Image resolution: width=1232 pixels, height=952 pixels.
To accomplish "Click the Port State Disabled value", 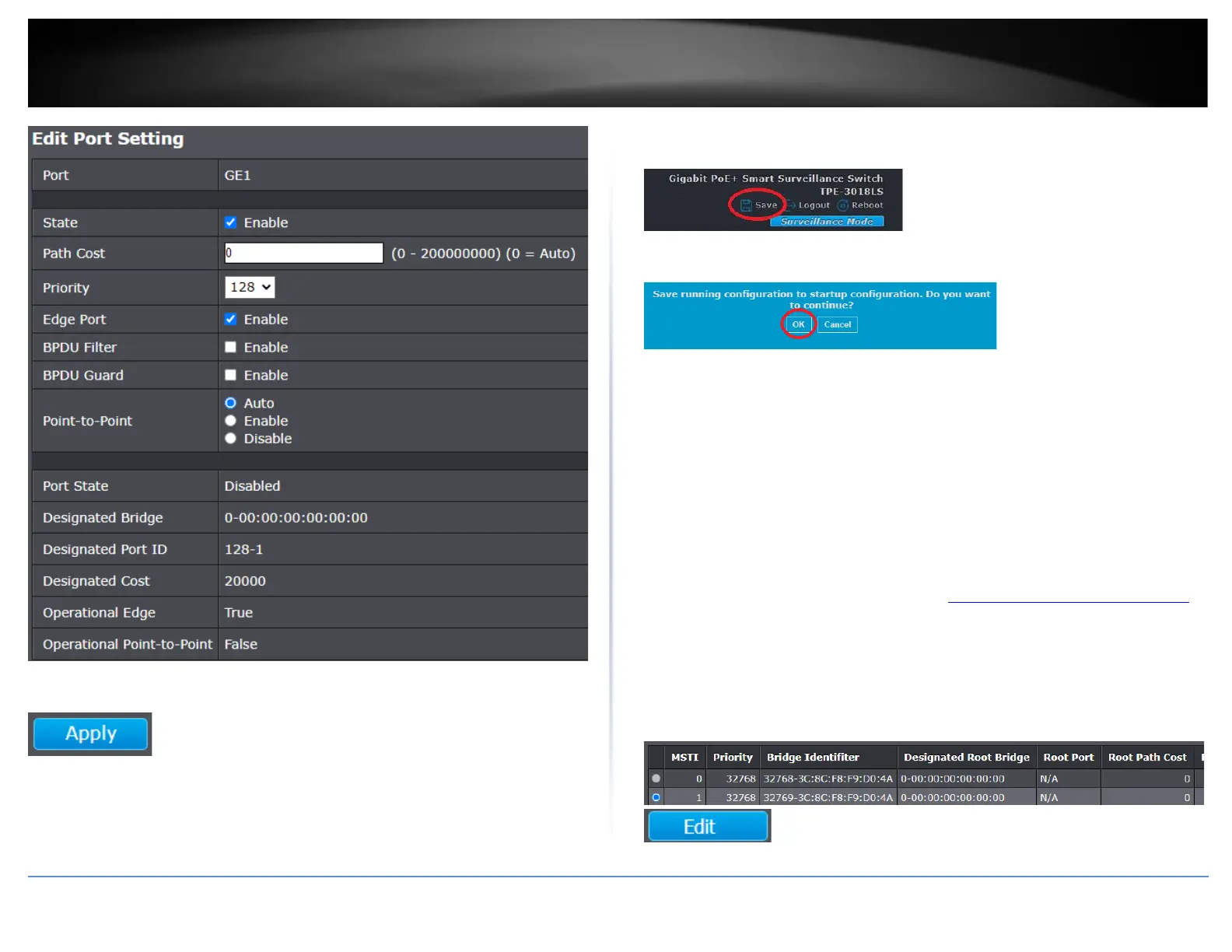I will click(252, 486).
